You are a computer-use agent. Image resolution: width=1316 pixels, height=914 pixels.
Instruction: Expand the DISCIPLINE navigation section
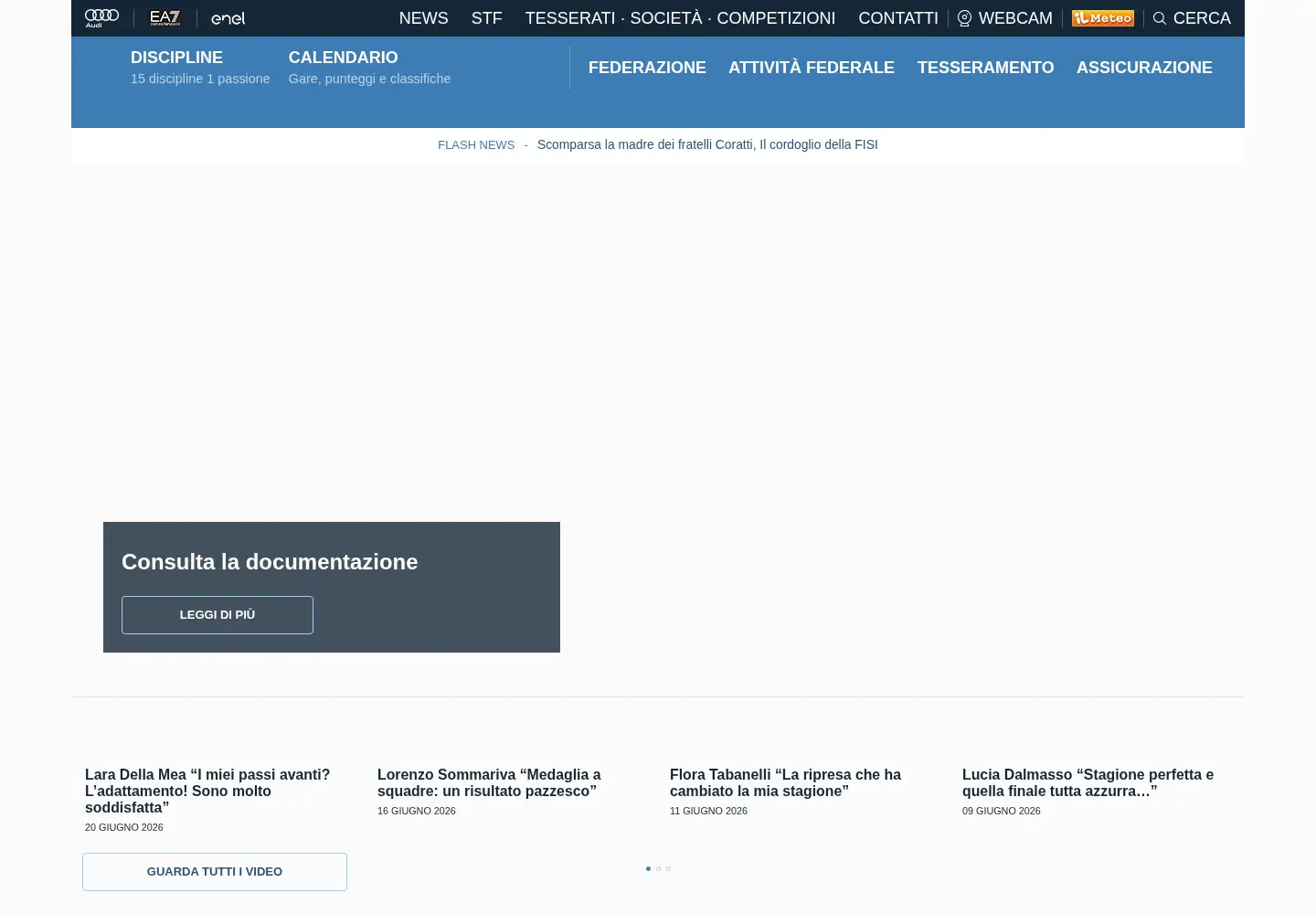pos(176,58)
